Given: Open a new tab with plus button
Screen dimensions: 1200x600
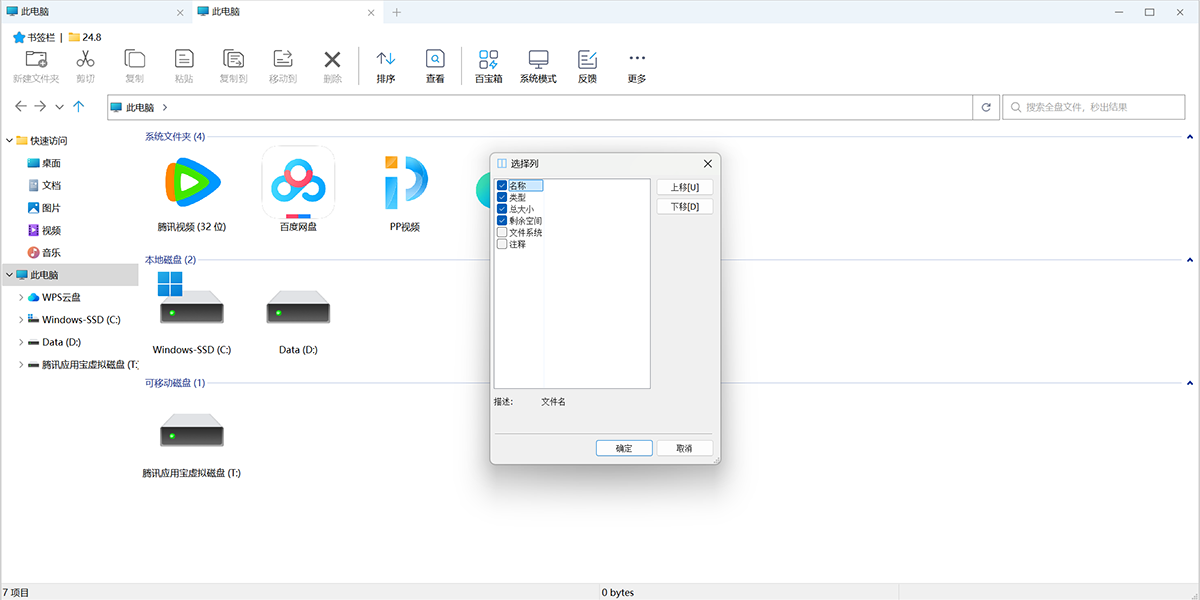Looking at the screenshot, I should (x=396, y=12).
